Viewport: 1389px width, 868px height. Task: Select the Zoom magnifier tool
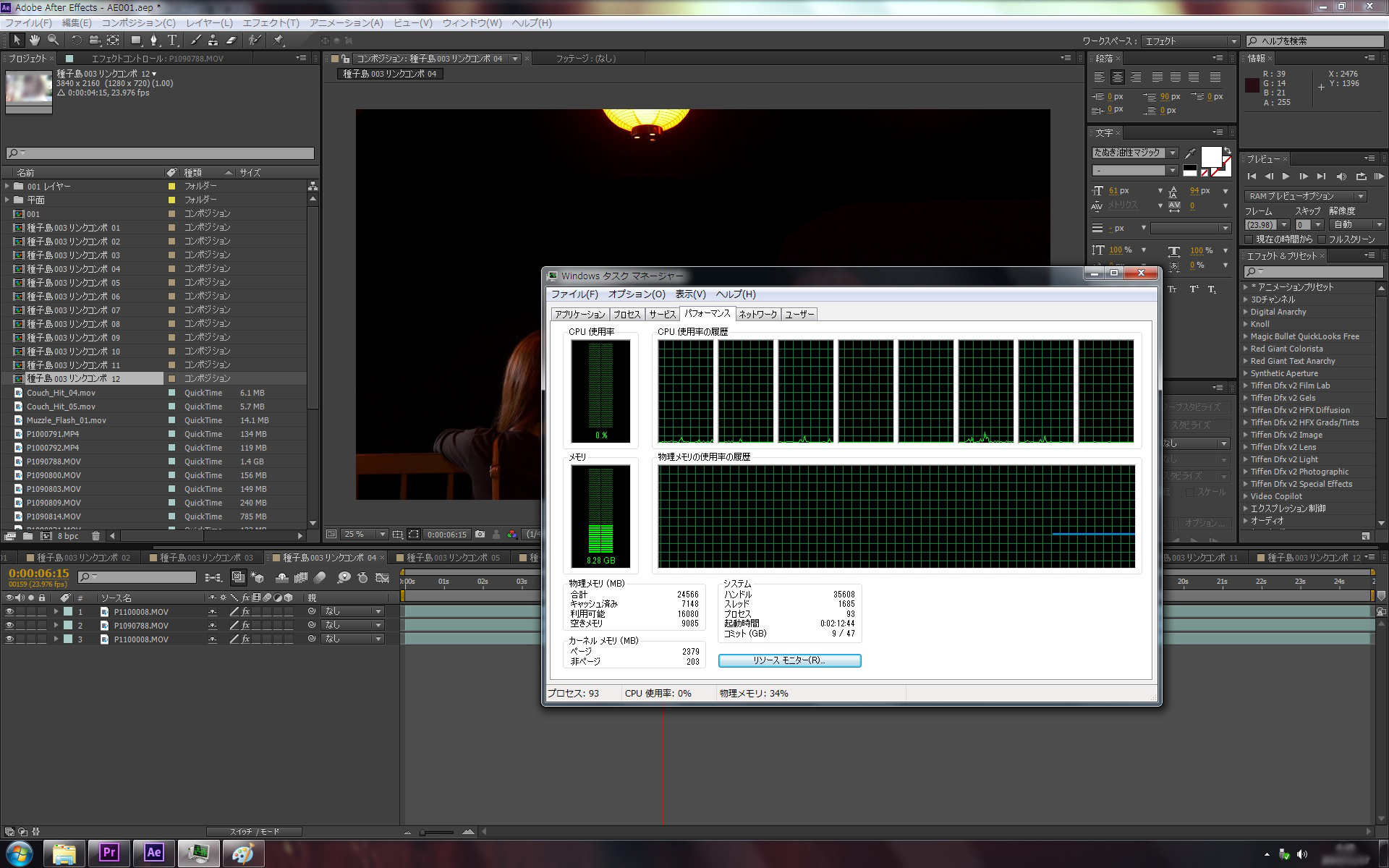(x=53, y=41)
